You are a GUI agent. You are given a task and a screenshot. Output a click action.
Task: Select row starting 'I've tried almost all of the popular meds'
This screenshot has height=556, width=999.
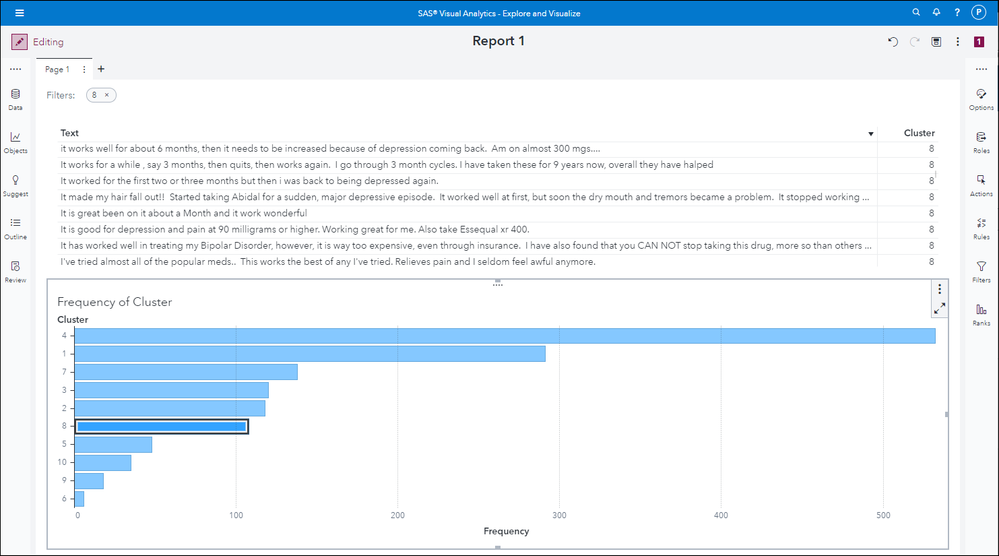tap(498, 262)
